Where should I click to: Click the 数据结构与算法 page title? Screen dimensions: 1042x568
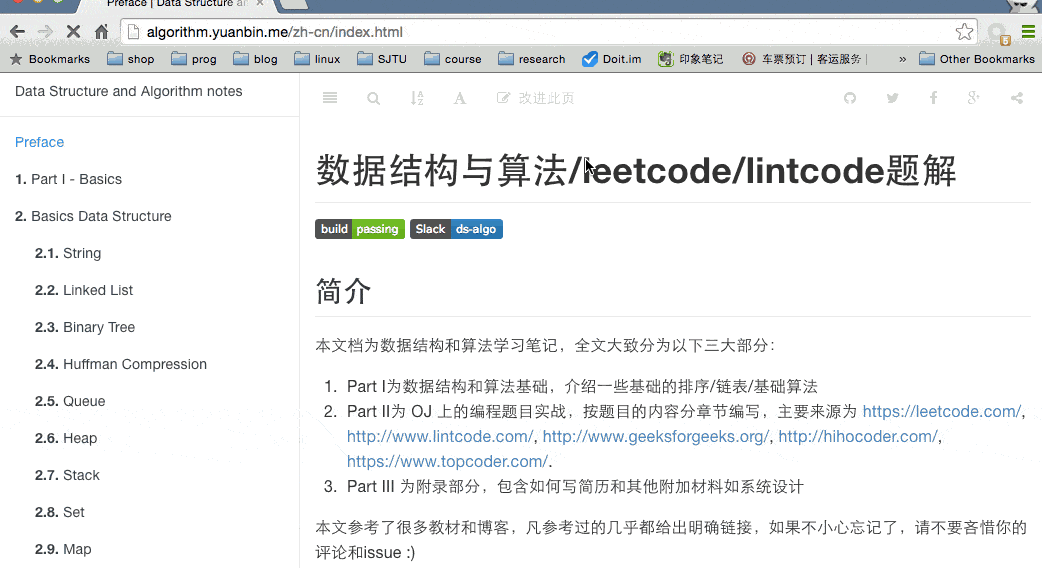(637, 171)
